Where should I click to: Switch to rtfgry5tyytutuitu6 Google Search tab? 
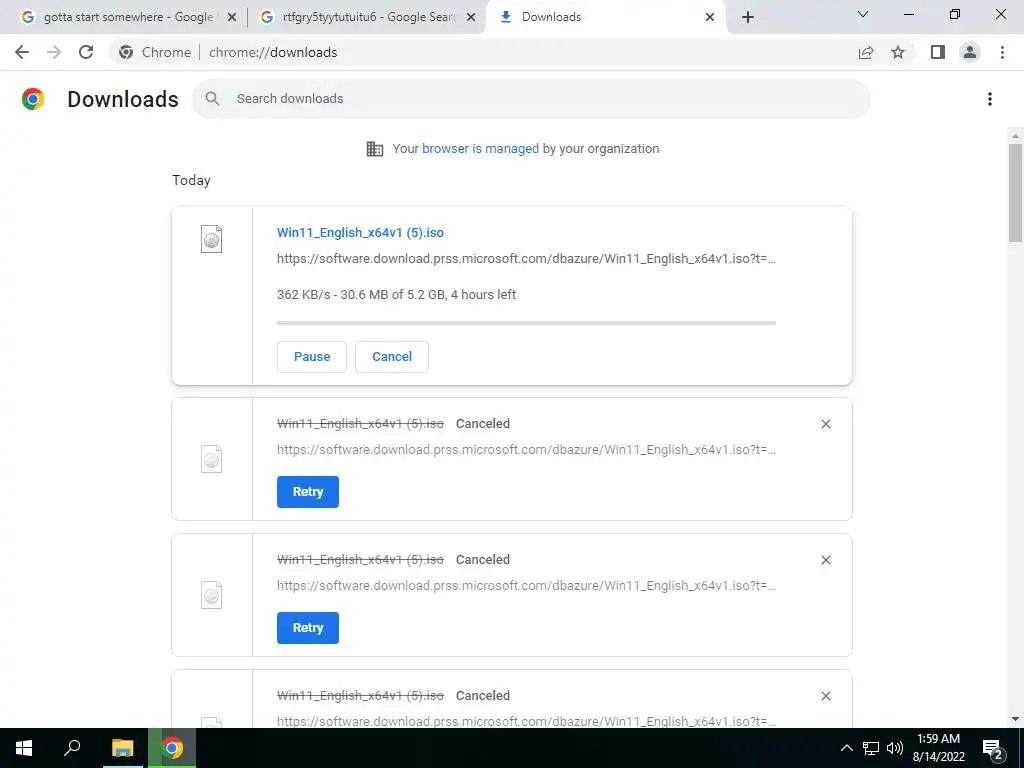pyautogui.click(x=368, y=18)
